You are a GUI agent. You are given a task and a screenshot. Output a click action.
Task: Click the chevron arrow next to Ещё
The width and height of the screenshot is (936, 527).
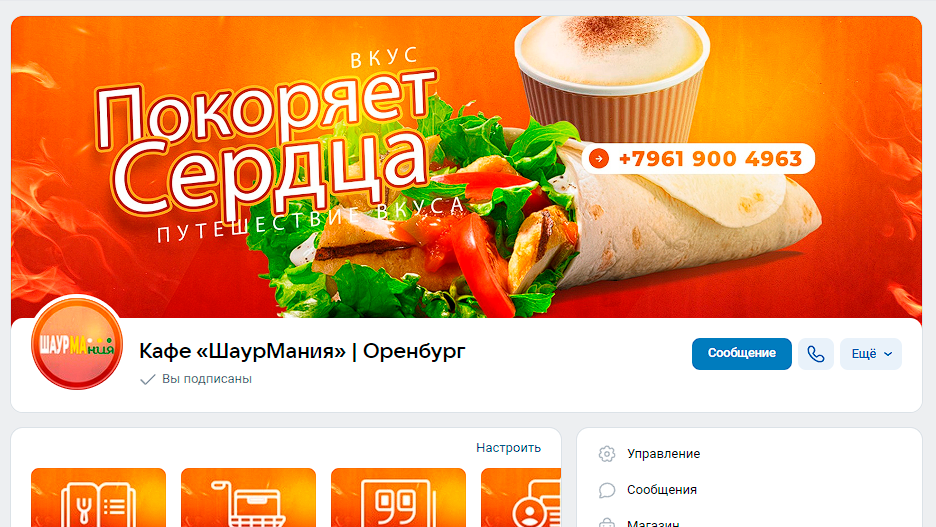click(888, 354)
